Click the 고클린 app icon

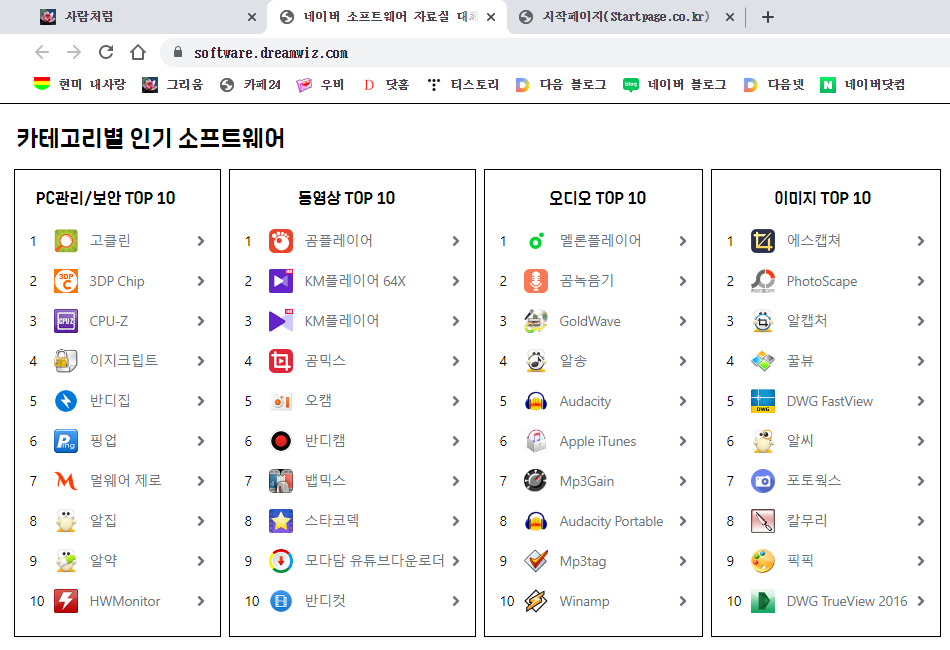(65, 241)
